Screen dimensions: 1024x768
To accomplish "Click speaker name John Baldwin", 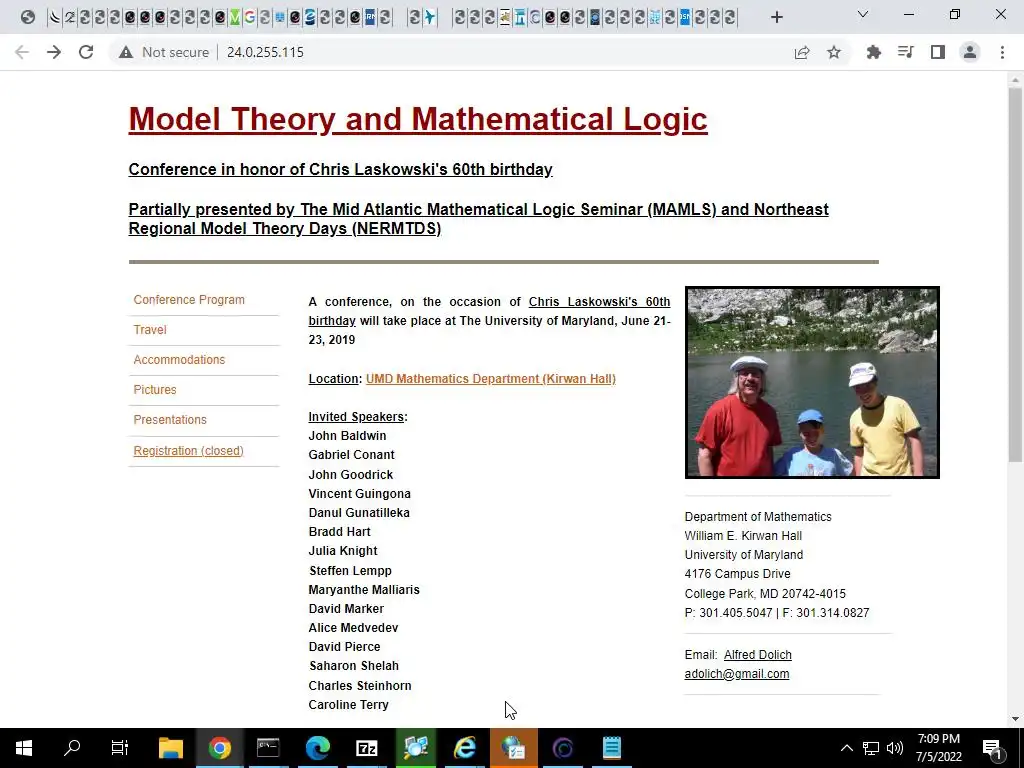I will tap(347, 436).
